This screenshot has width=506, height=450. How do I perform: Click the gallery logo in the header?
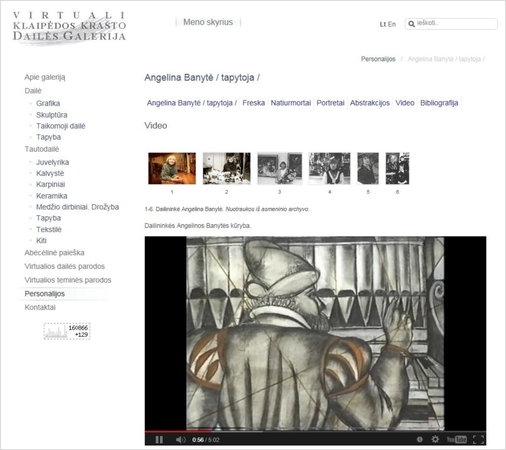tap(69, 27)
